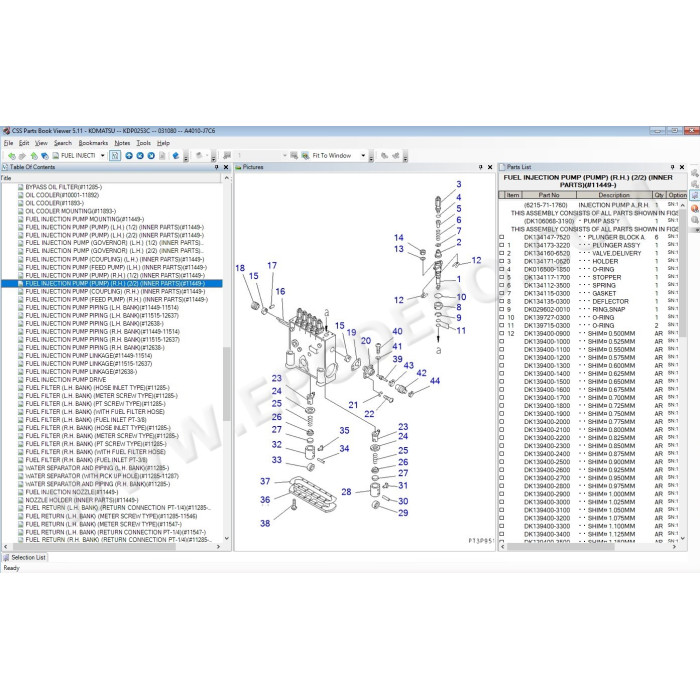Select FUEL INJECTION PUMP DRIVE entry

[x=66, y=379]
